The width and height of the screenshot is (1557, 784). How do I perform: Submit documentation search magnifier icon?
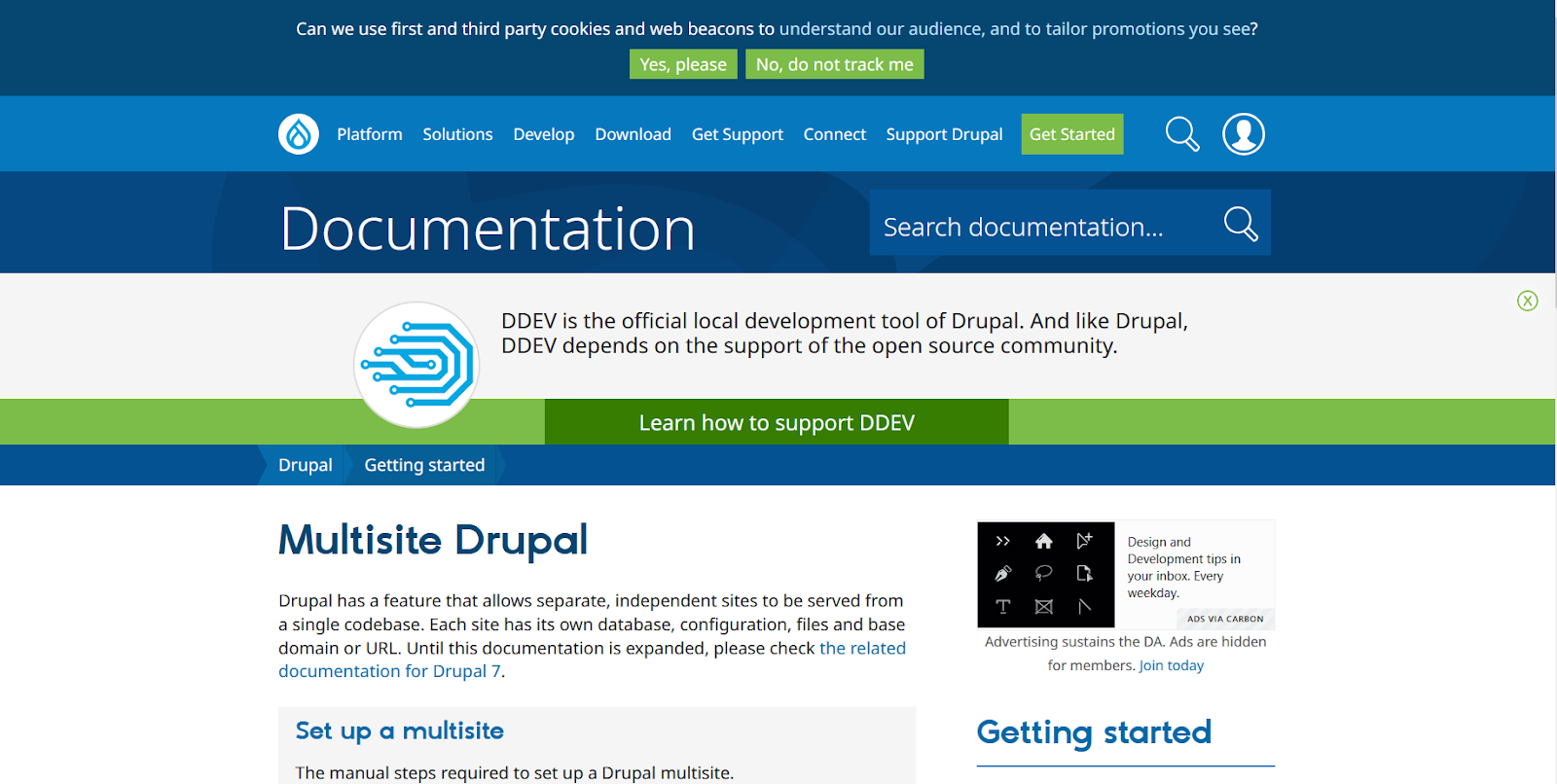click(1241, 224)
